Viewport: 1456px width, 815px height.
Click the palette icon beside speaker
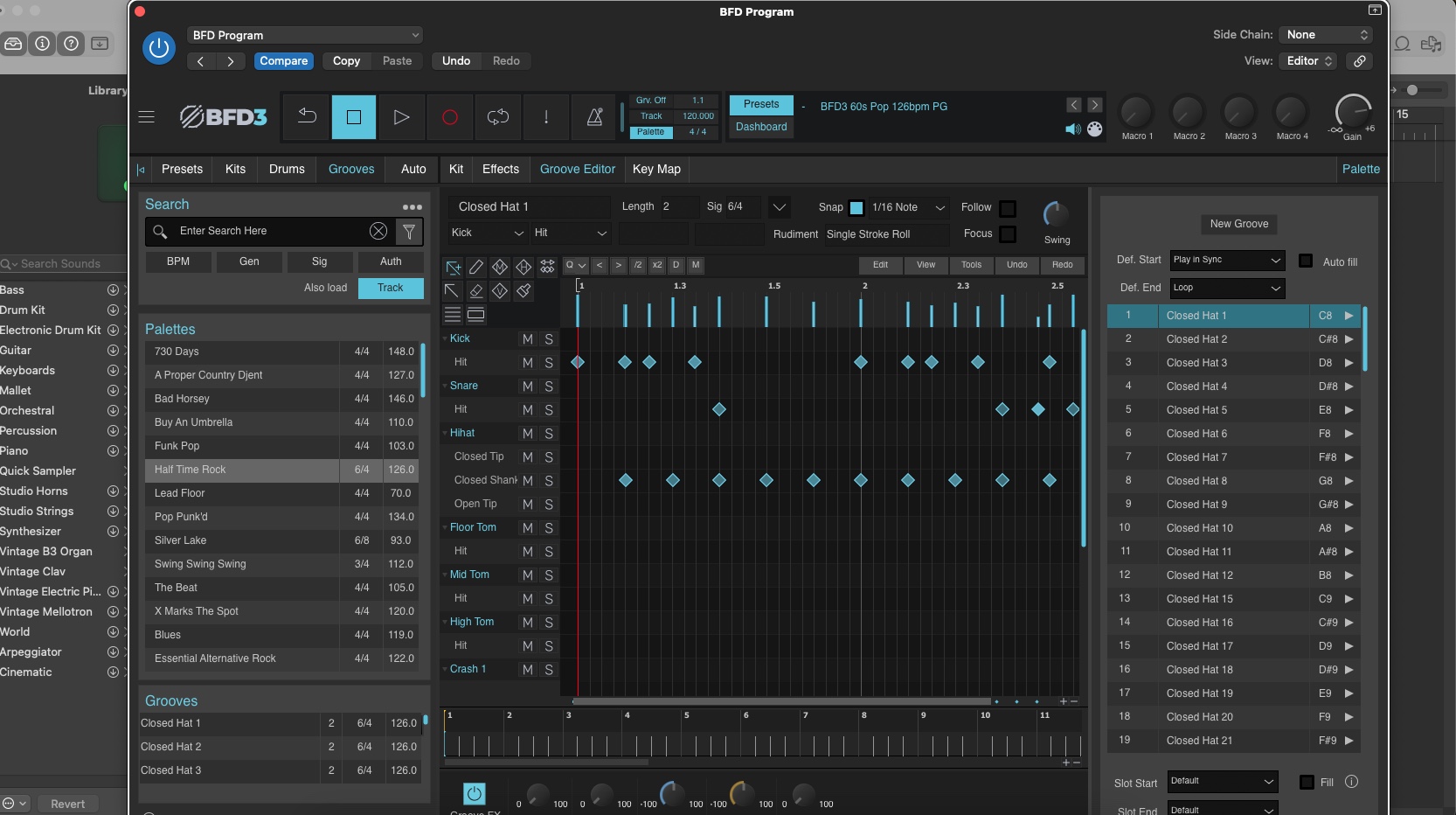tap(1094, 129)
